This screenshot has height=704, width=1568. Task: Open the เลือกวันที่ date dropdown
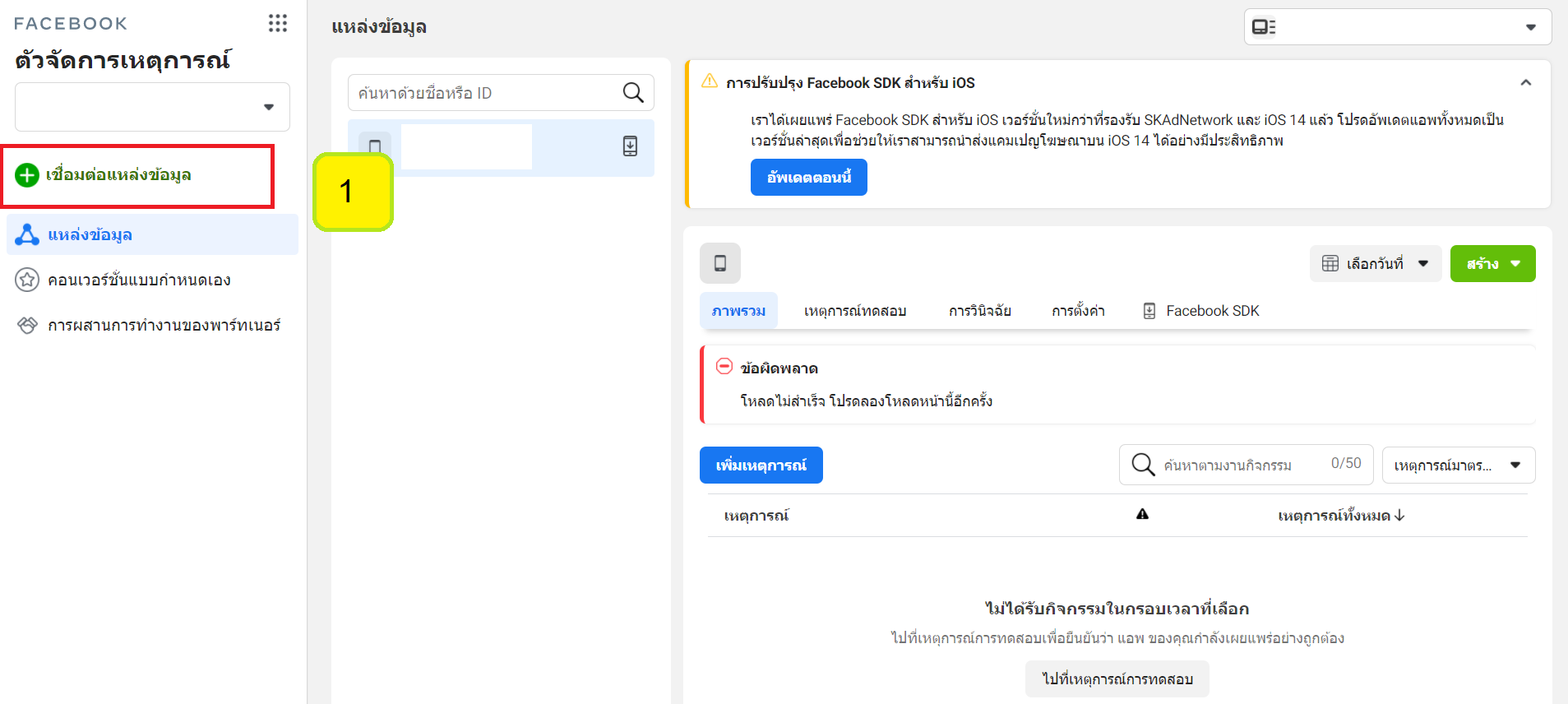[1376, 264]
